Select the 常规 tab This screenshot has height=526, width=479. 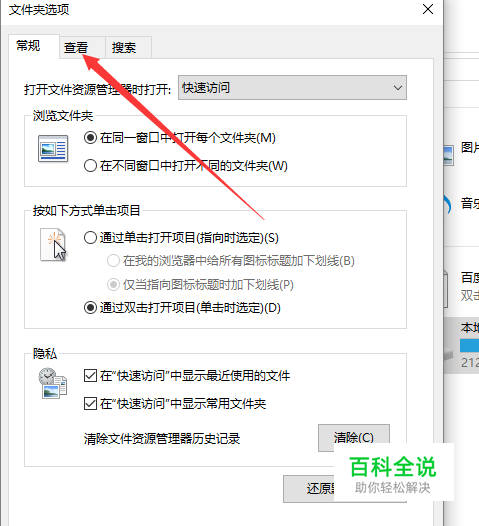(x=34, y=46)
